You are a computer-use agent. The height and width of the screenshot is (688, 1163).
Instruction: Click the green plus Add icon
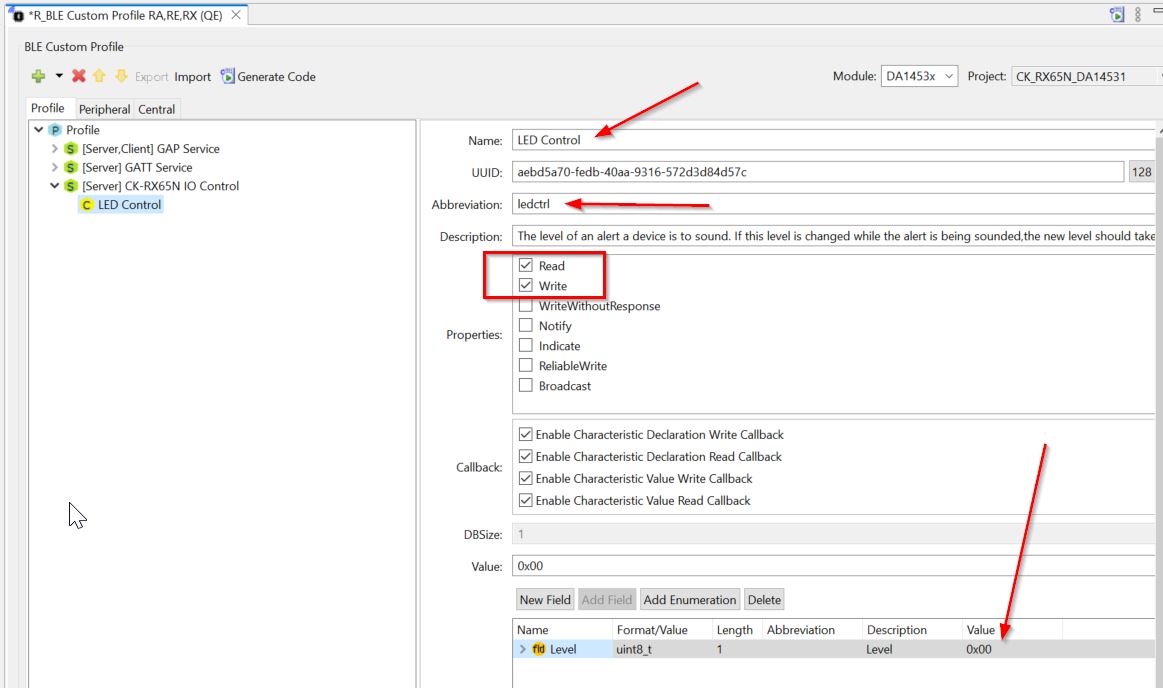pos(39,76)
